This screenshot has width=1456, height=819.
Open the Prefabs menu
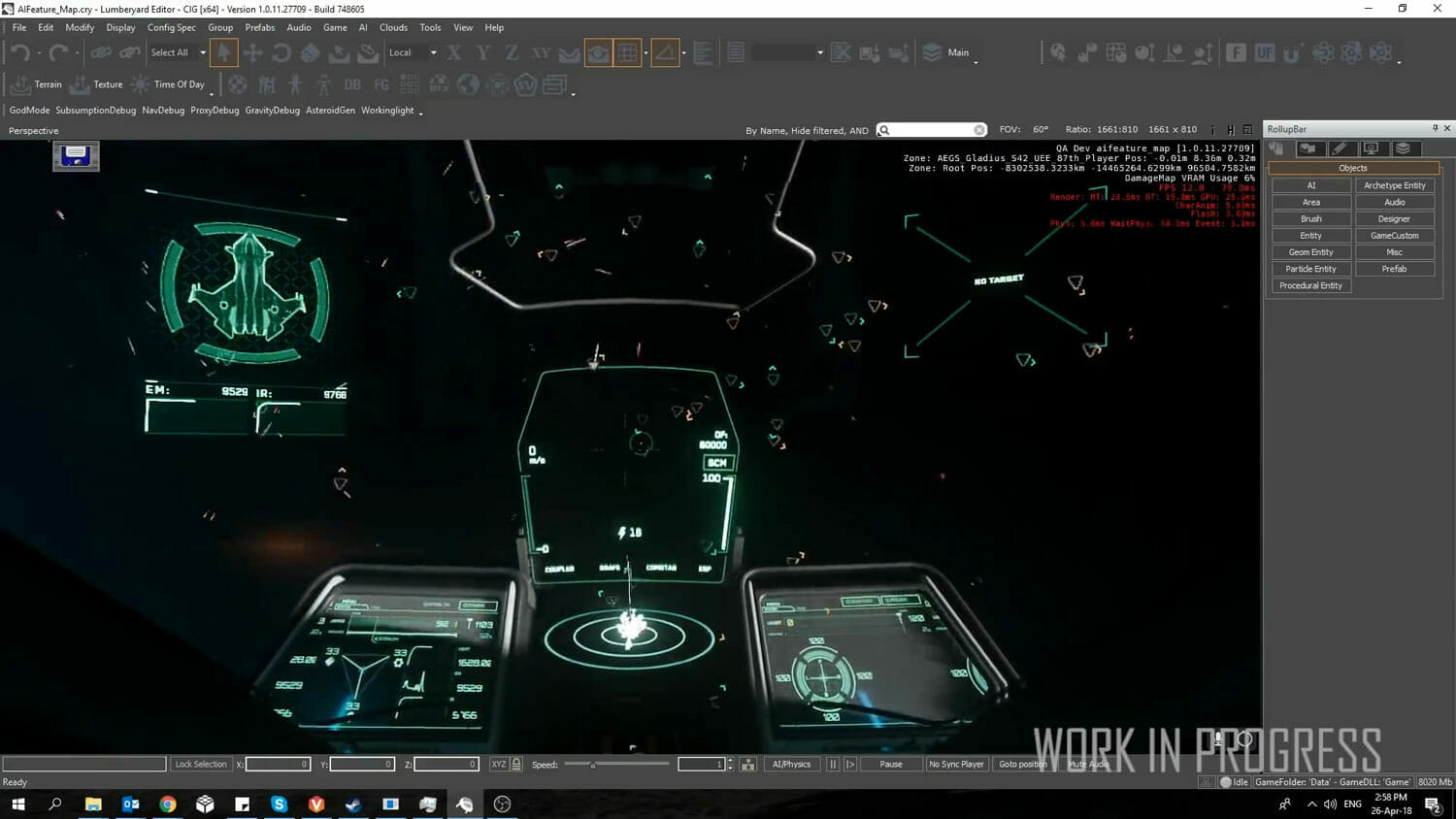pyautogui.click(x=260, y=27)
